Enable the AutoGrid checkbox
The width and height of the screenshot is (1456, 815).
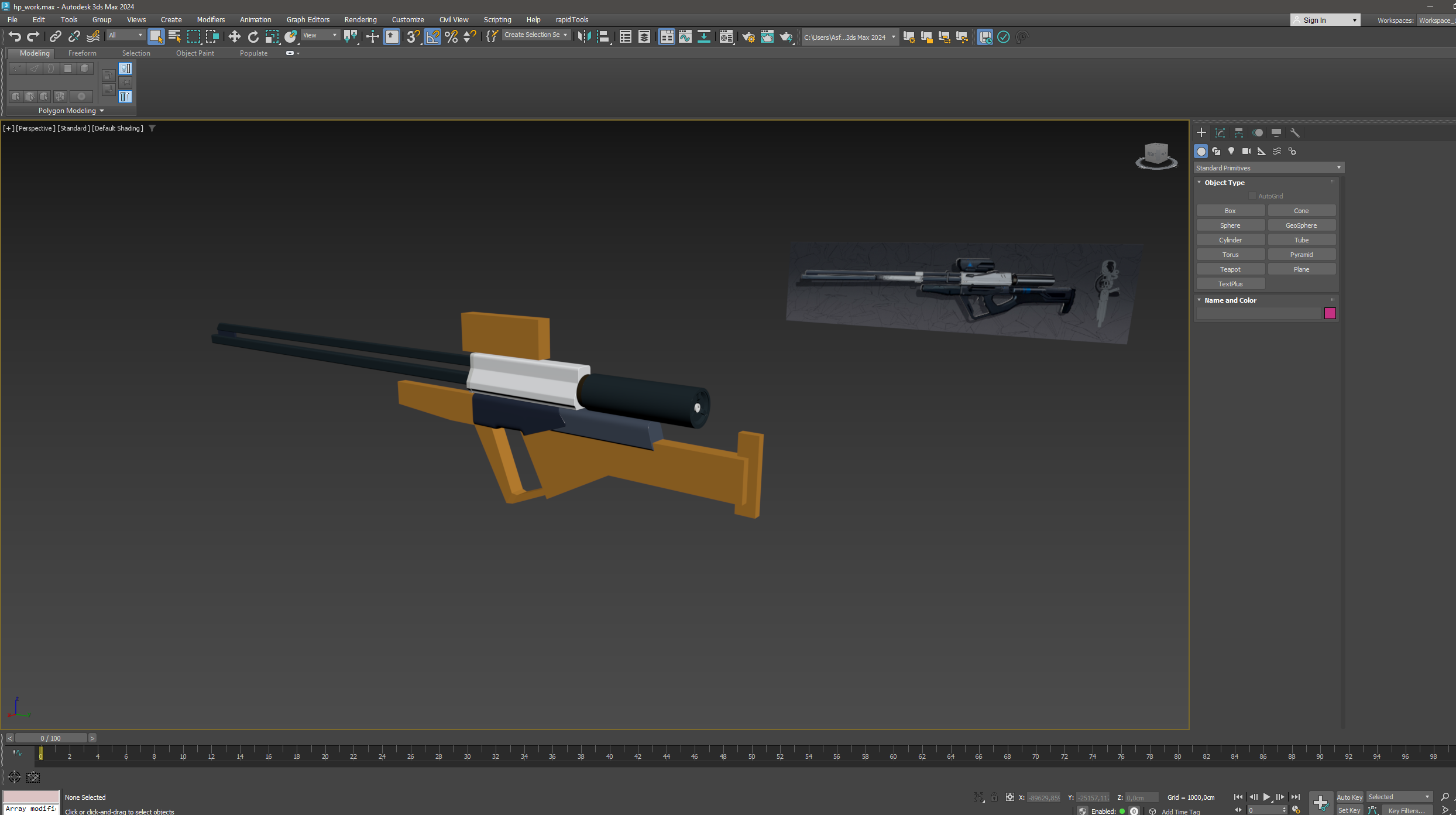point(1252,196)
